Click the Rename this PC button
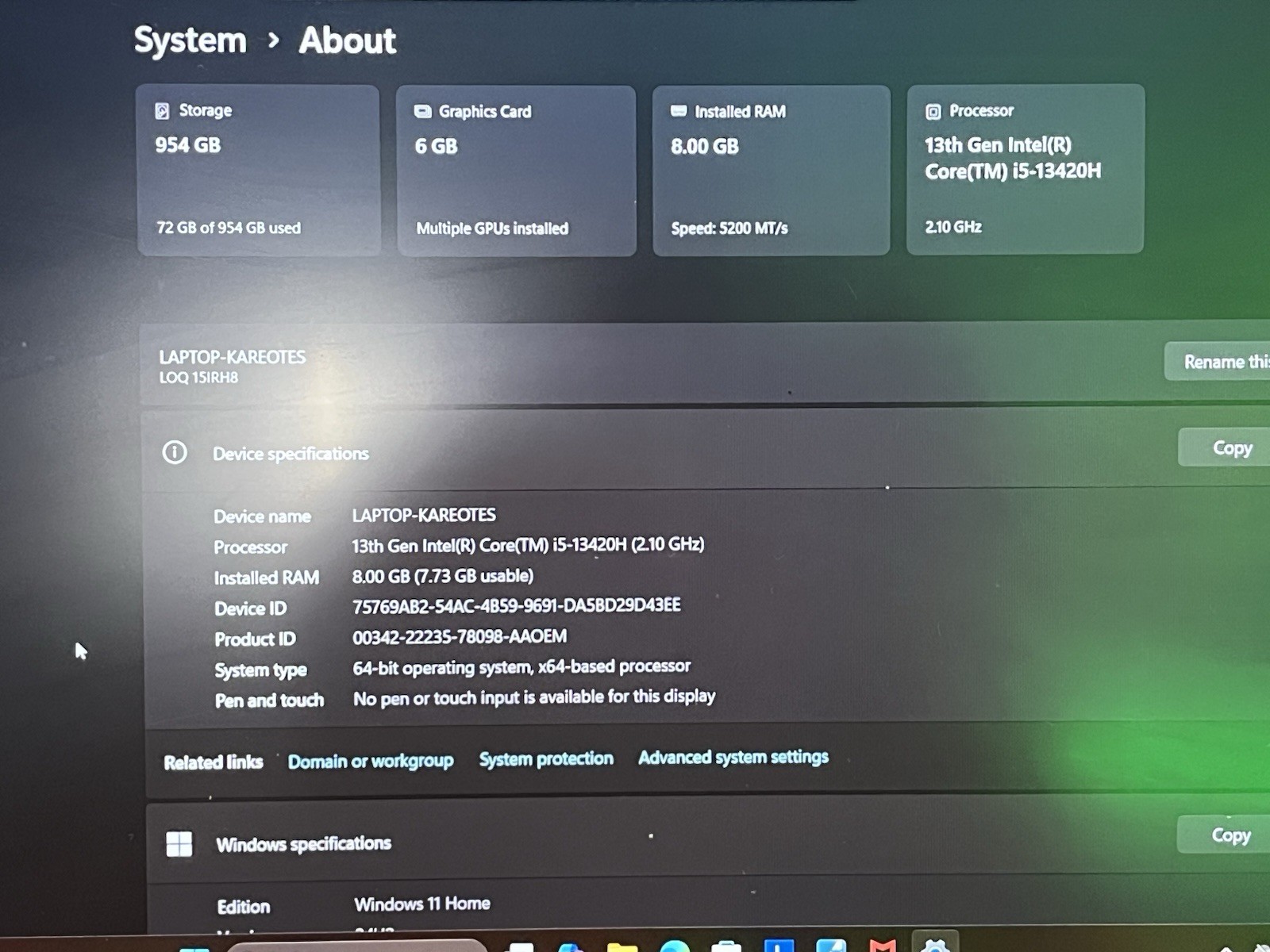1270x952 pixels. click(x=1218, y=362)
